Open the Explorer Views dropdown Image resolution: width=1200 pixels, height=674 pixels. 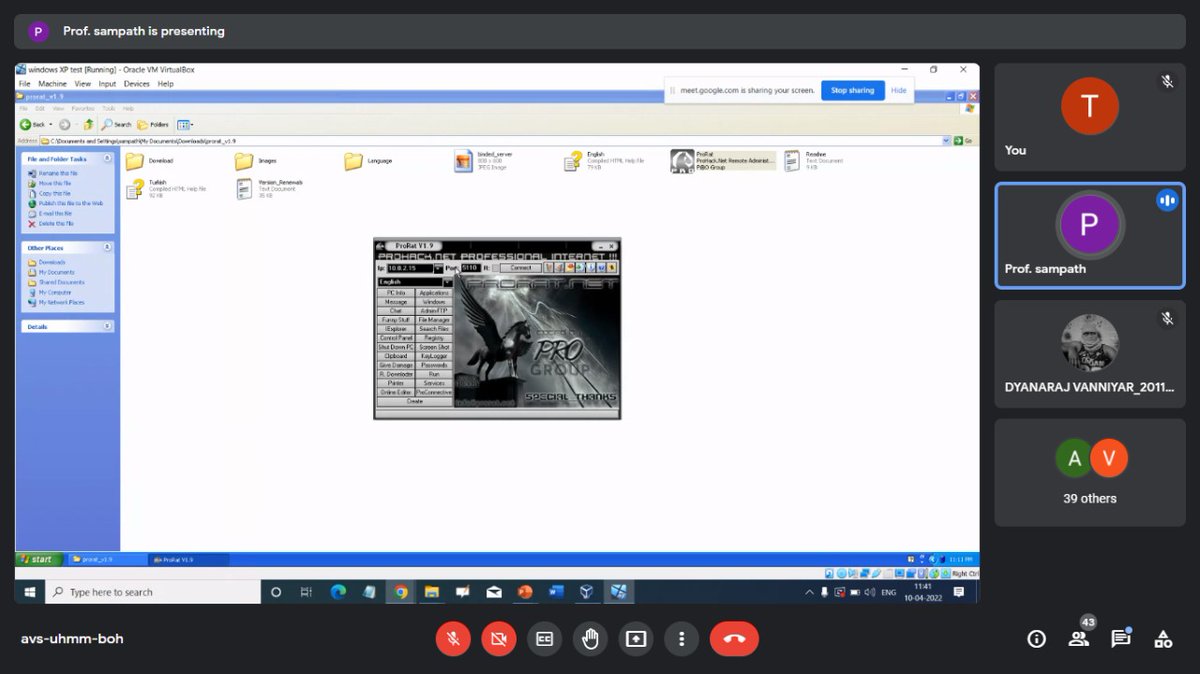[x=184, y=125]
